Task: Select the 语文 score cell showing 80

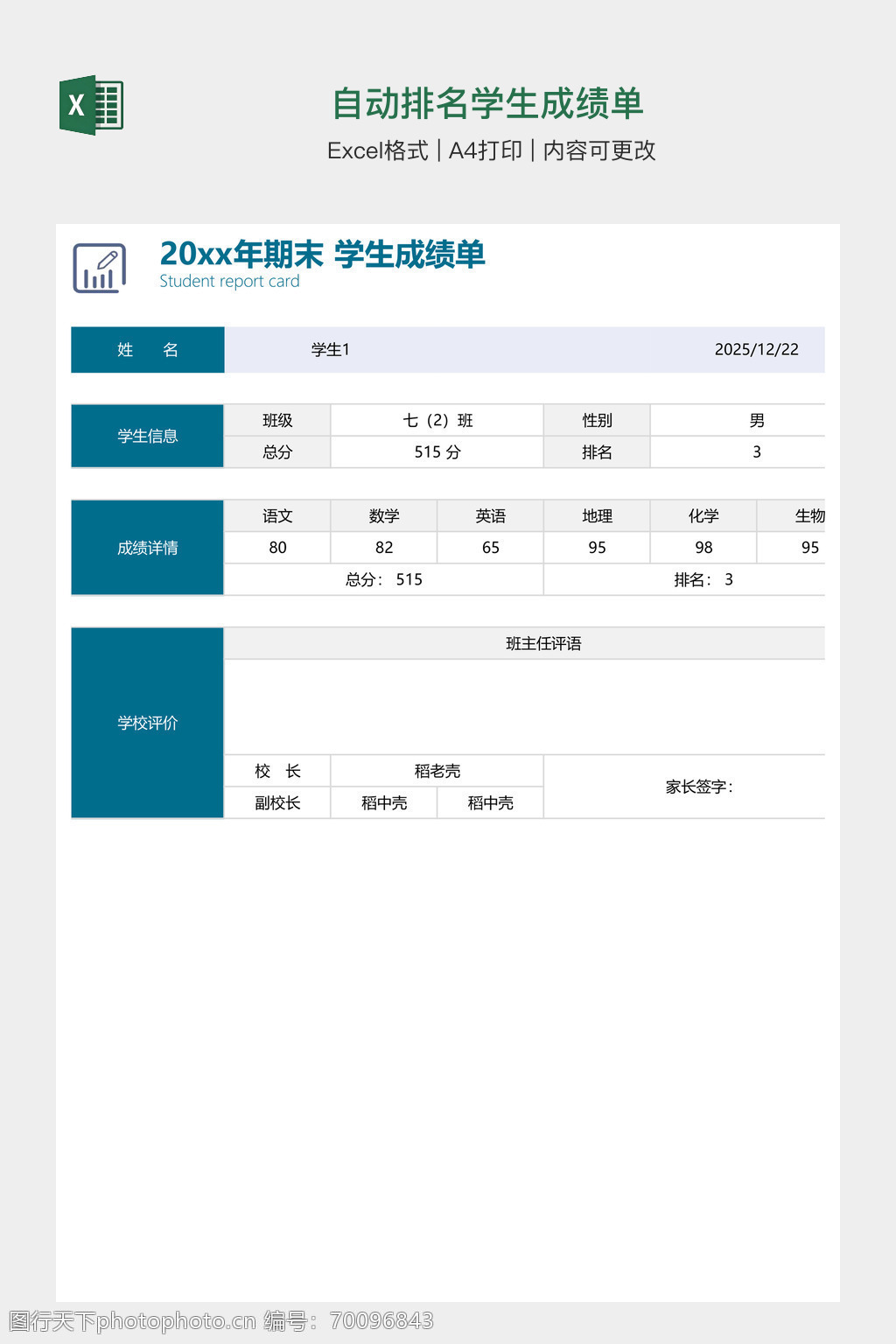Action: (x=277, y=548)
